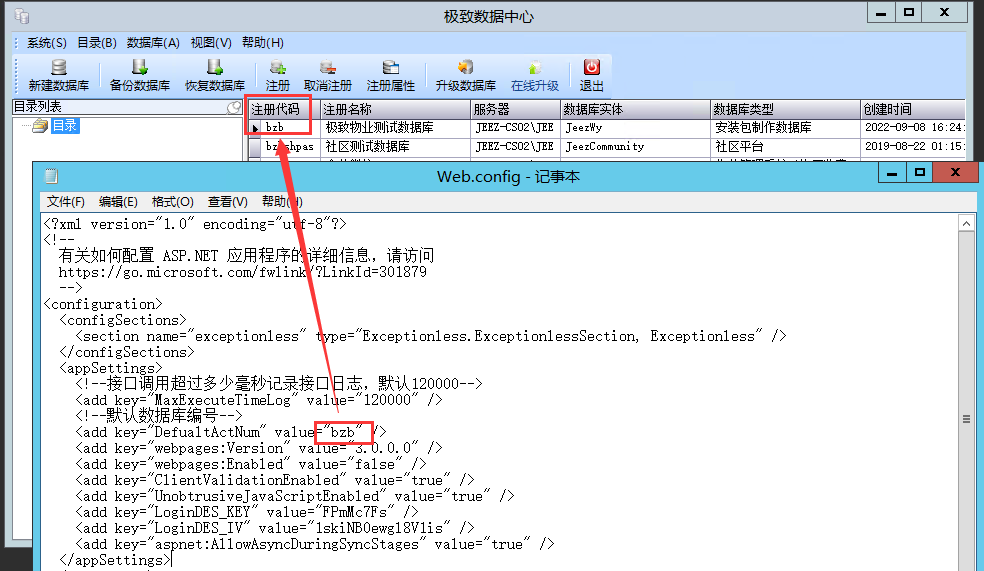Click the 2022-09-08 creation time cell
The width and height of the screenshot is (984, 571).
click(912, 128)
